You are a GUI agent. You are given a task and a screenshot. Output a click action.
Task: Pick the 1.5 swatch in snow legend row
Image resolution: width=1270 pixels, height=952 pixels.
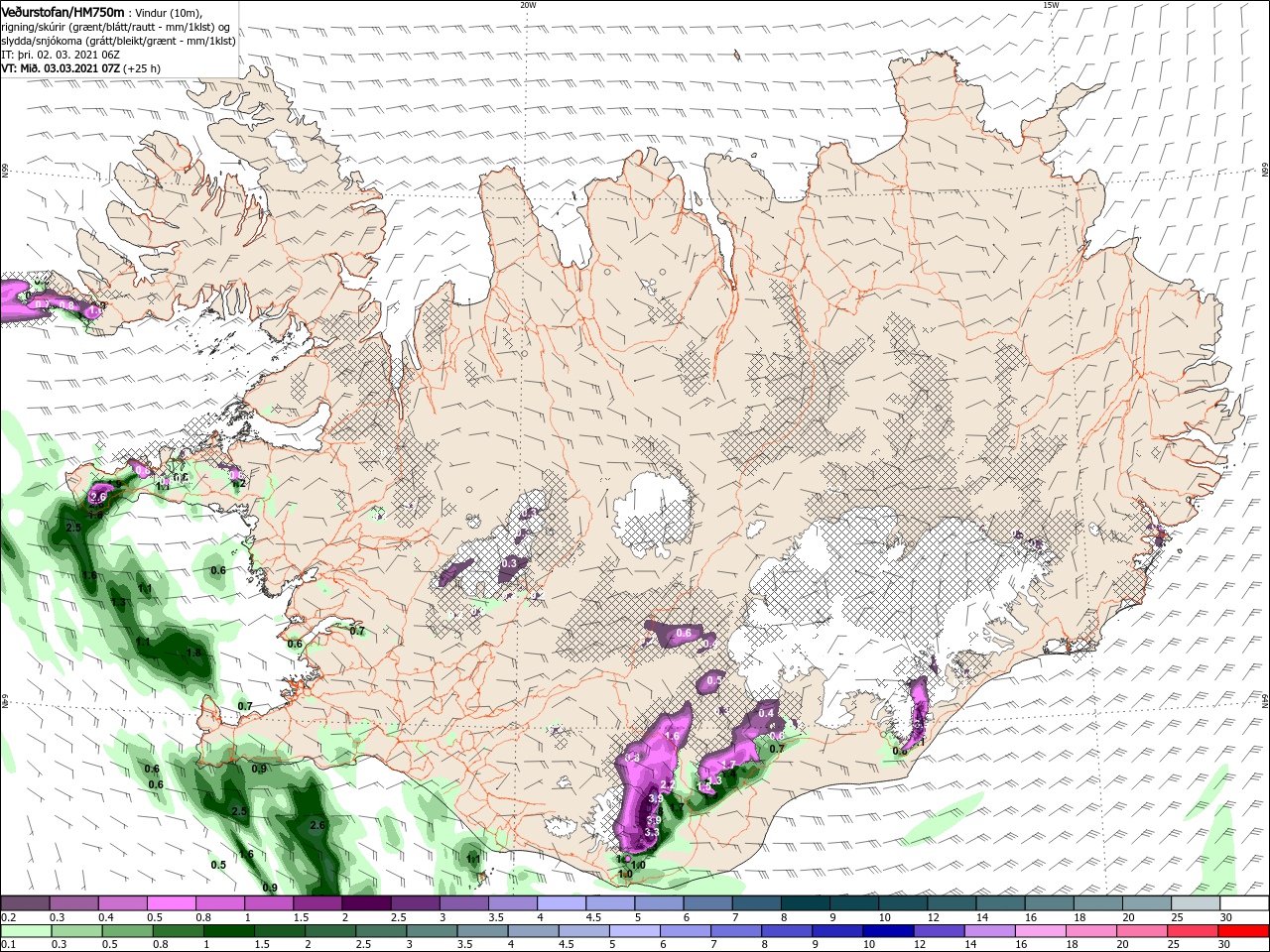click(317, 903)
